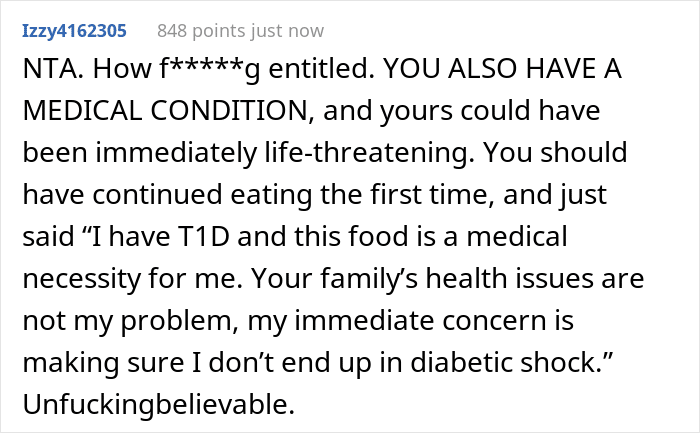Click the phrase 'MEDICAL CONDITION'
Screen dimensions: 700x433
tap(165, 111)
